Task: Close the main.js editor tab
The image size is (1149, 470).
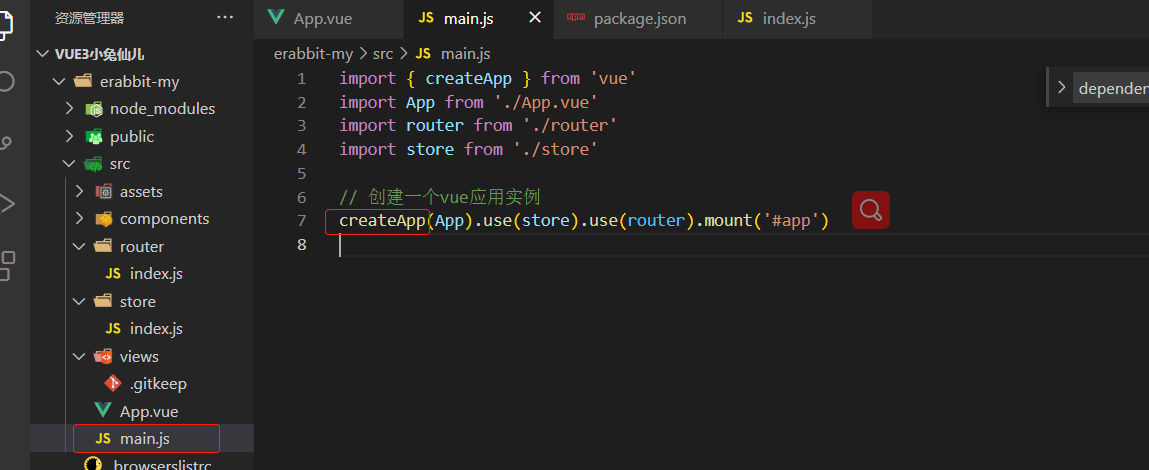Action: click(535, 18)
